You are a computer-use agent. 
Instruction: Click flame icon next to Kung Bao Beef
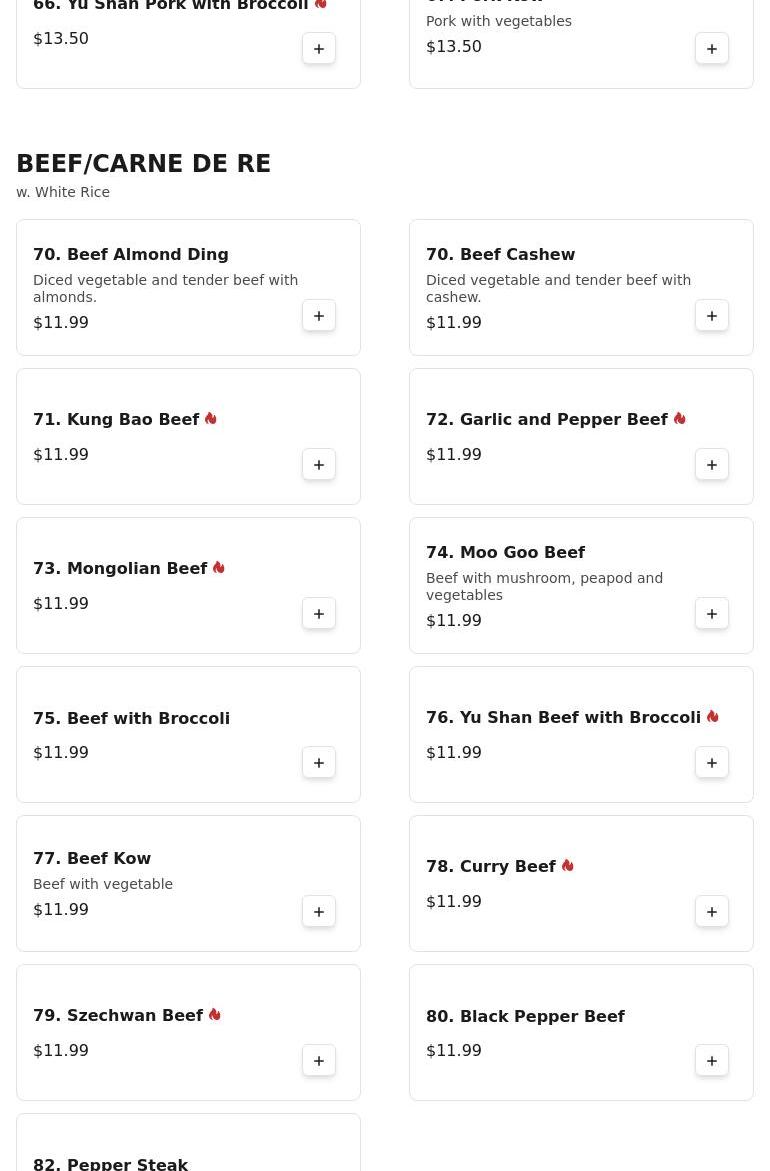pyautogui.click(x=211, y=418)
